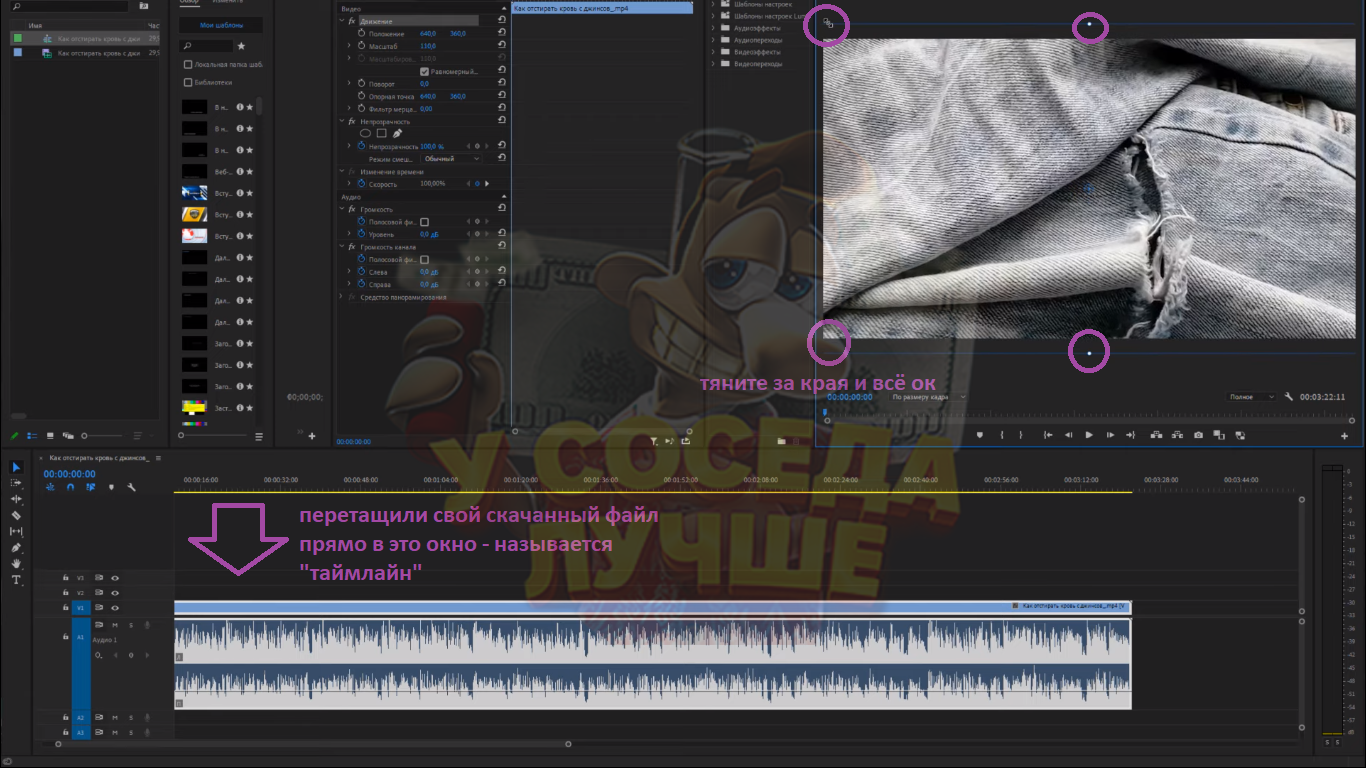Toggle timeline Snap magnet icon
Viewport: 1366px width, 768px height.
coord(70,487)
